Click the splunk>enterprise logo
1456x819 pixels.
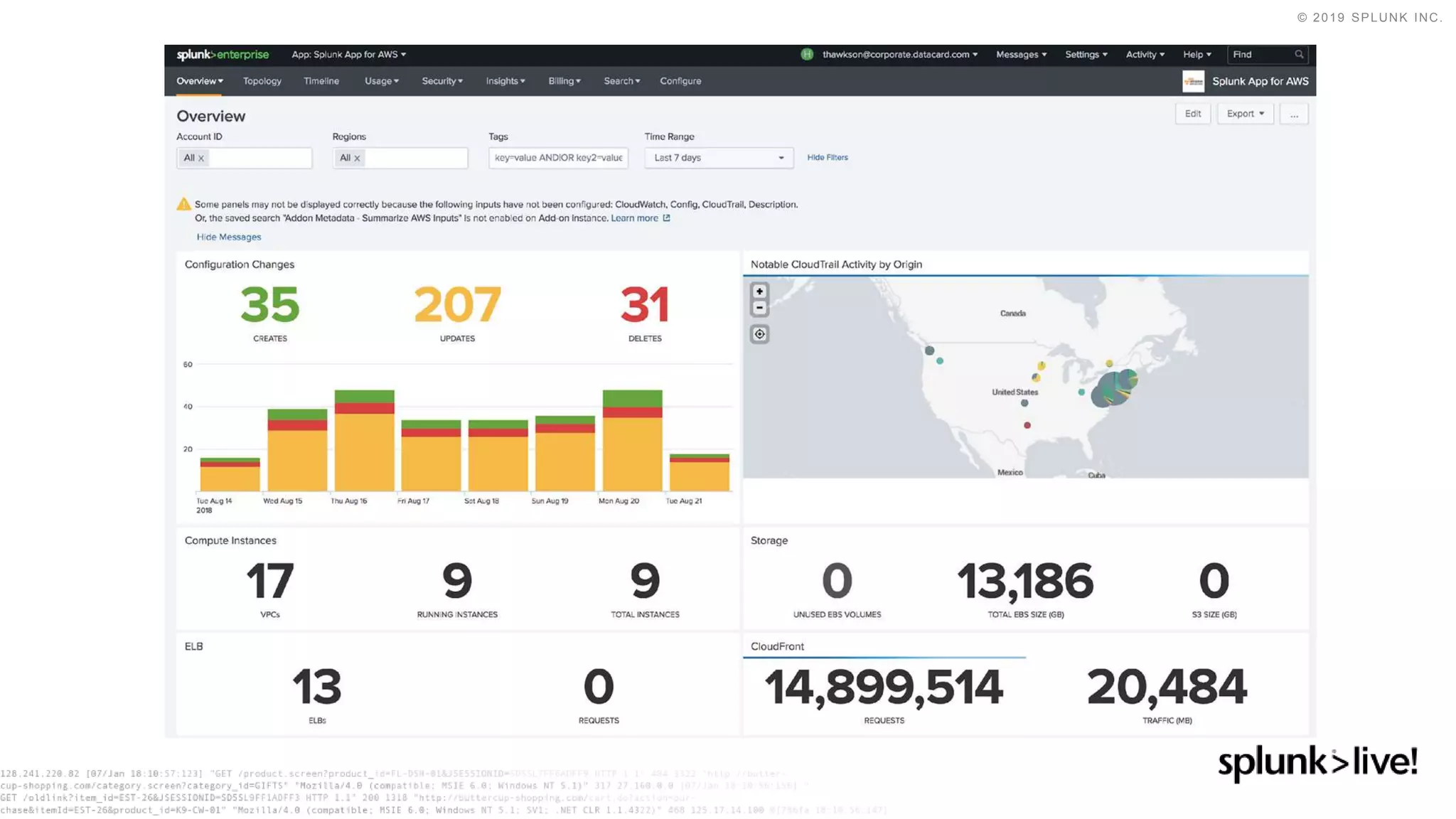[223, 55]
